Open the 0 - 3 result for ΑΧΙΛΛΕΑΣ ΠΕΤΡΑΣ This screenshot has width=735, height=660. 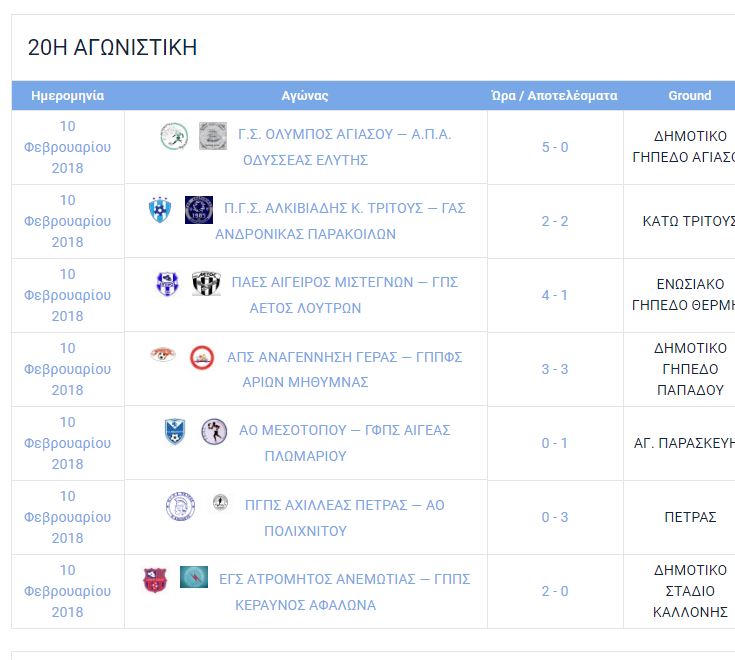pos(555,518)
